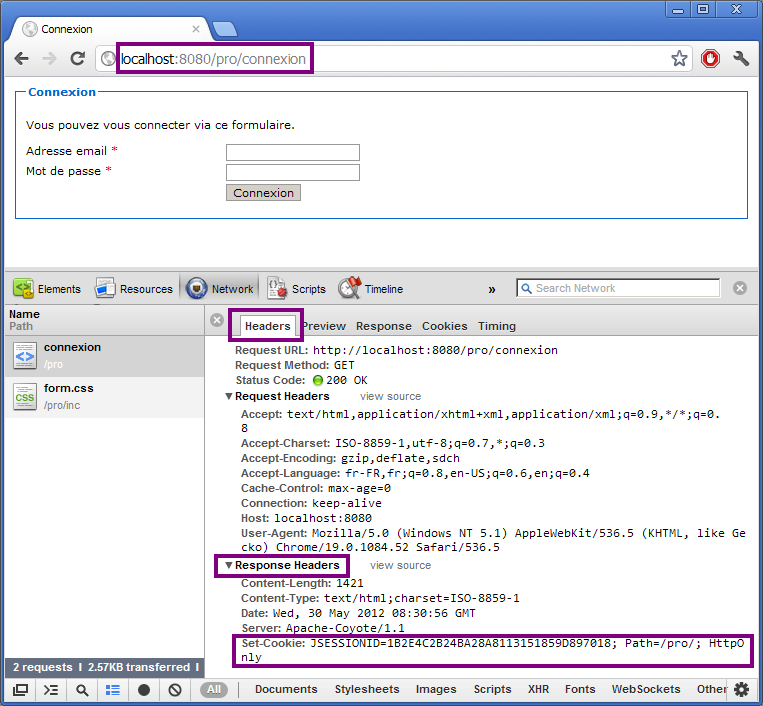
Task: Go forward with the browser forward arrow
Action: 49,59
